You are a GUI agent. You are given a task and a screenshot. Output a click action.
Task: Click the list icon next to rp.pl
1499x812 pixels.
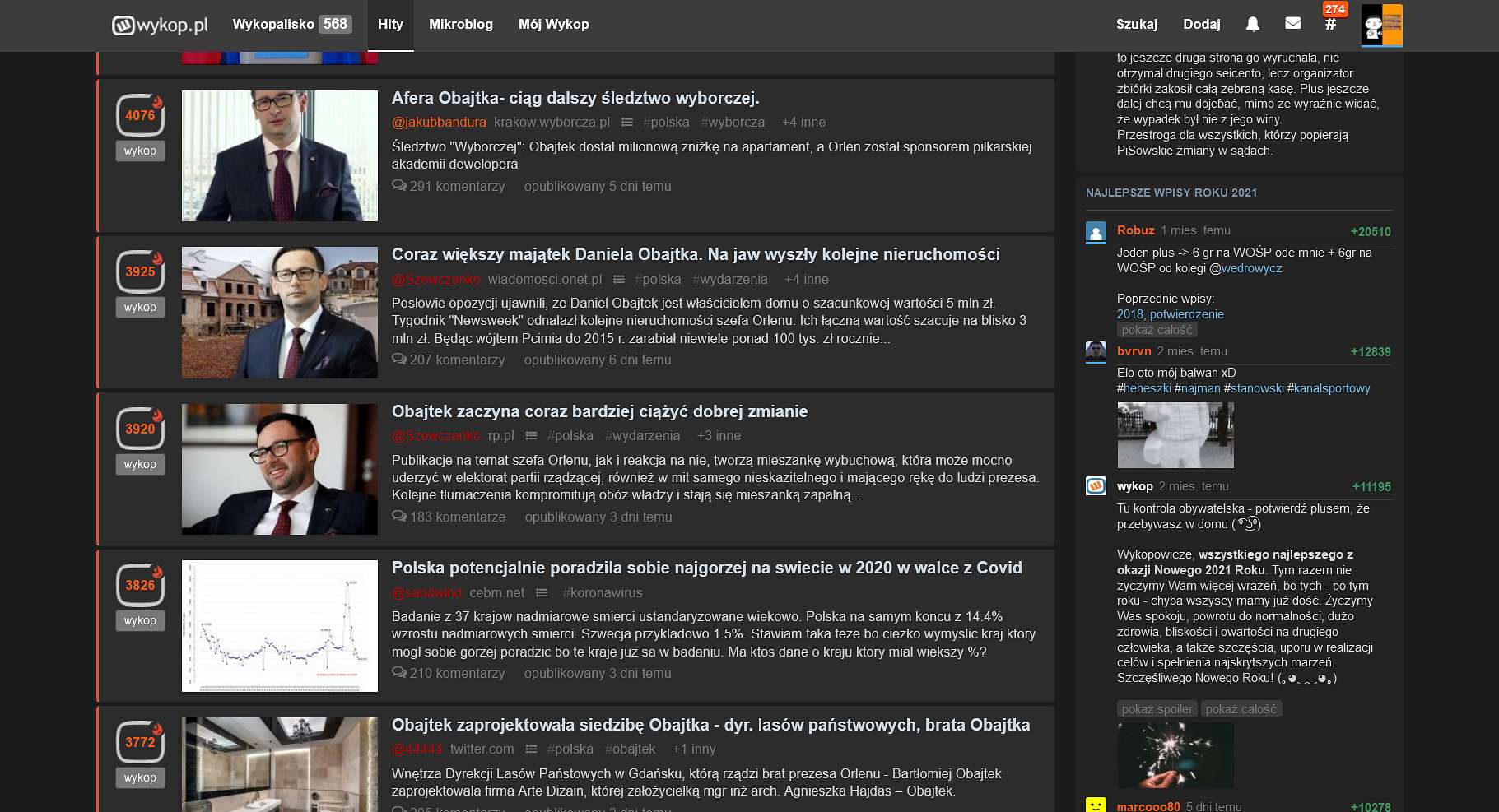531,435
